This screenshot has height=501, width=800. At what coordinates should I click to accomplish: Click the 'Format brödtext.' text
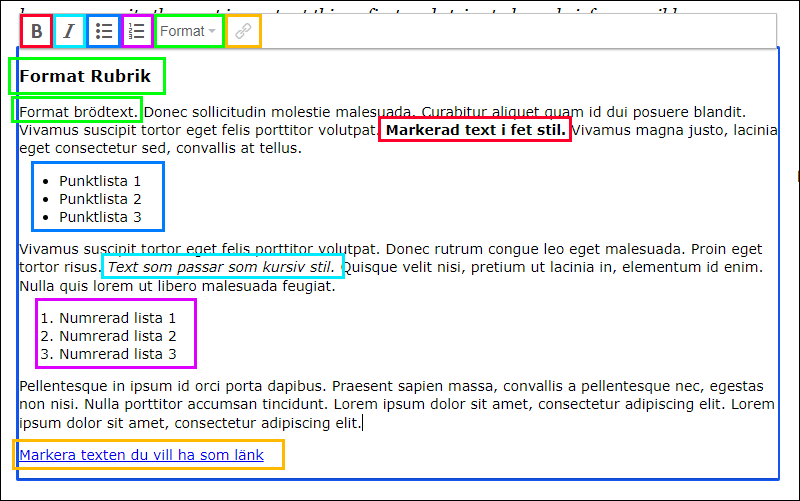pyautogui.click(x=79, y=111)
